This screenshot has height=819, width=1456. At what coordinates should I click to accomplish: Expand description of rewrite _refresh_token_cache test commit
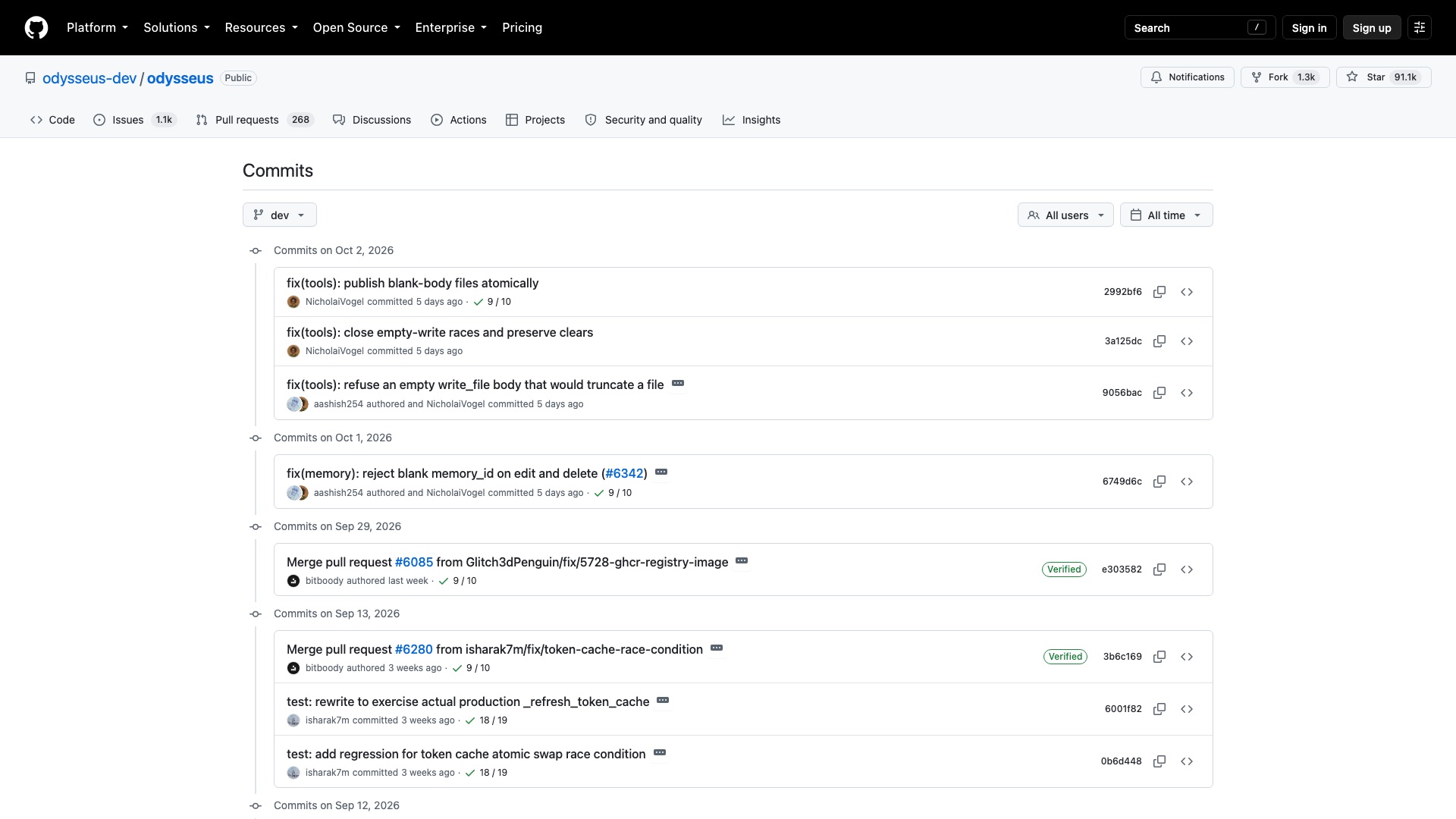coord(663,701)
